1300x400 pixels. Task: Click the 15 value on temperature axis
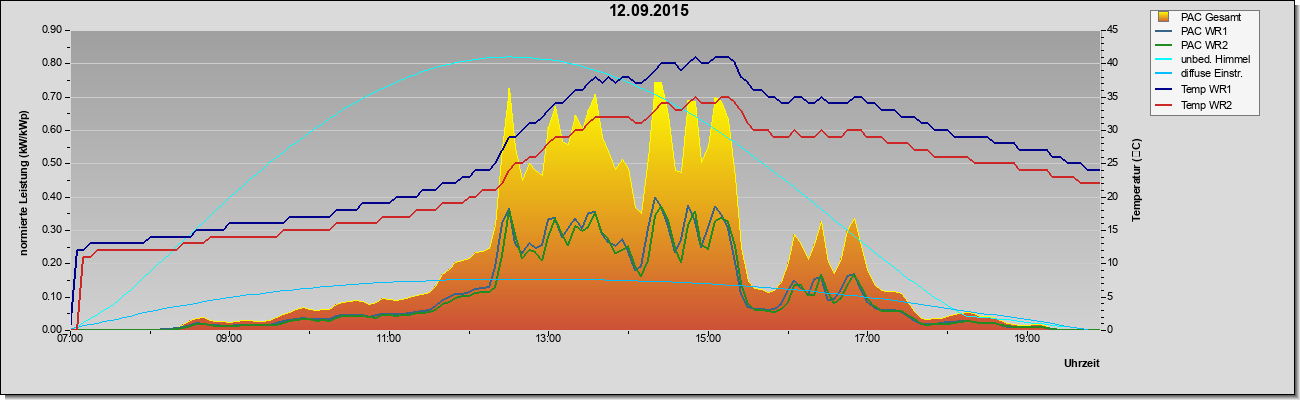(x=1112, y=230)
